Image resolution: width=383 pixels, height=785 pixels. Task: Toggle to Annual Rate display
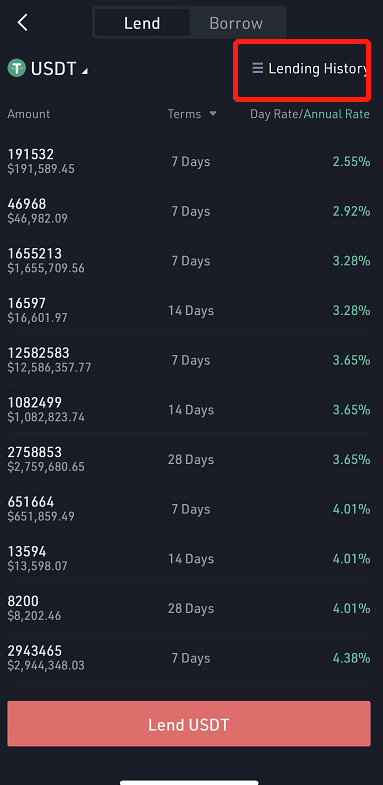click(x=337, y=114)
